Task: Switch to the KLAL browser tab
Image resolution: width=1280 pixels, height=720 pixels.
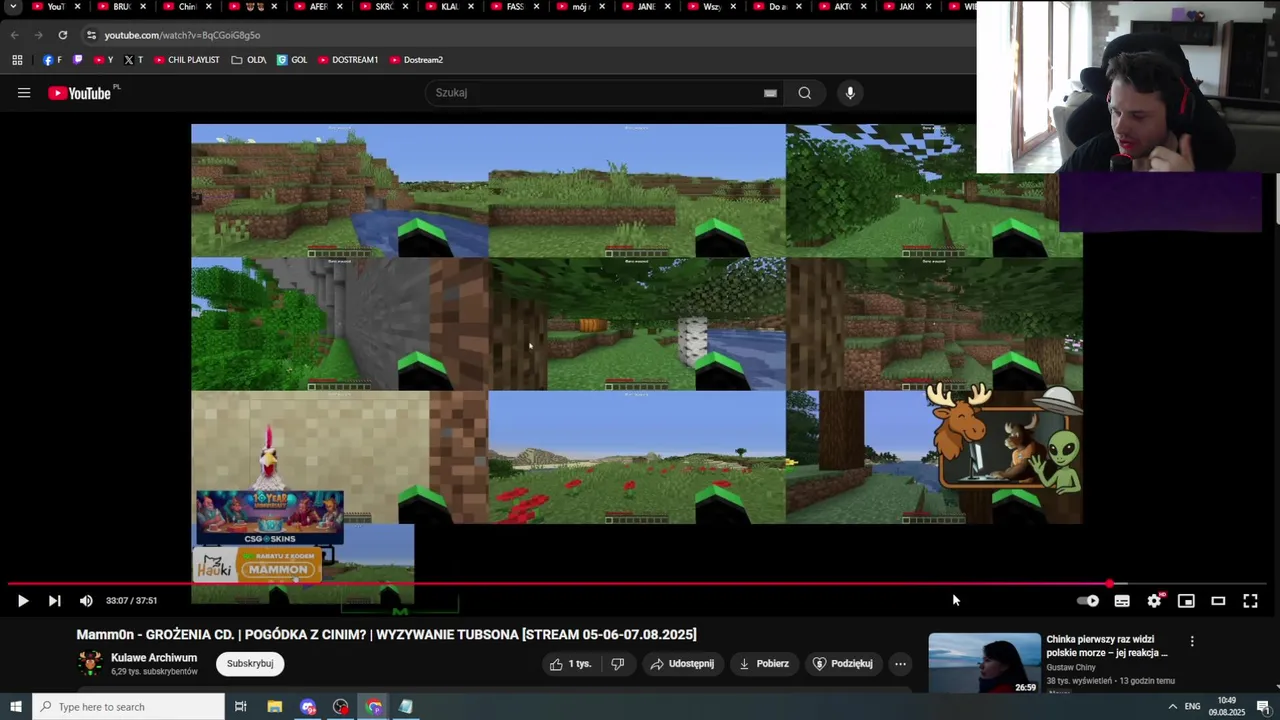Action: click(450, 7)
